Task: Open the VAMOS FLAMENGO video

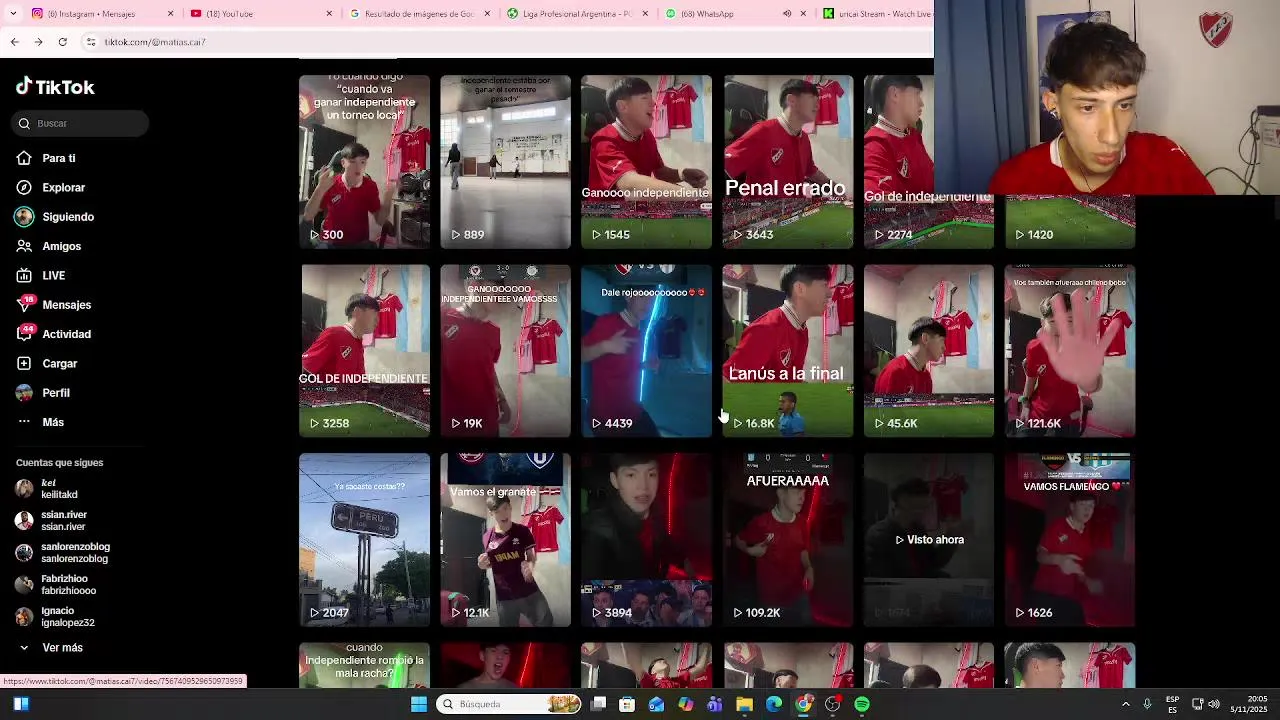Action: 1070,540
